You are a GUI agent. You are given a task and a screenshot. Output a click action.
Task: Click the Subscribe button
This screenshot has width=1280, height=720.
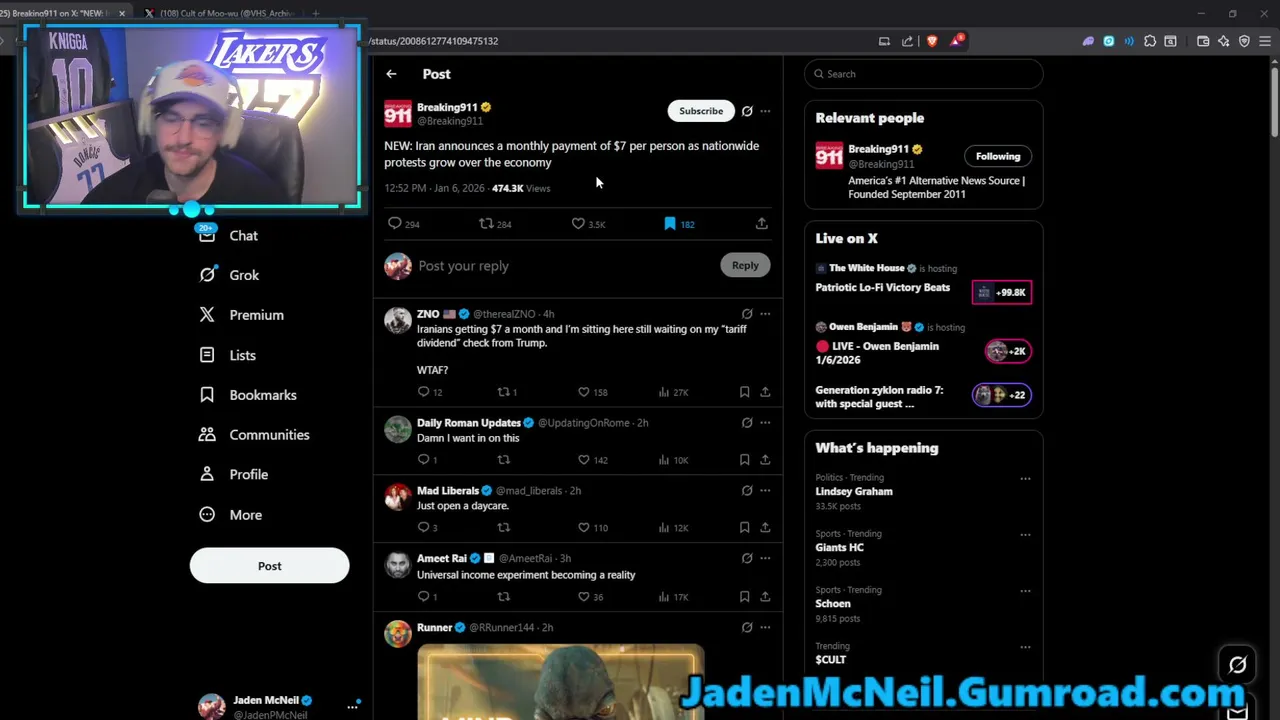[701, 111]
